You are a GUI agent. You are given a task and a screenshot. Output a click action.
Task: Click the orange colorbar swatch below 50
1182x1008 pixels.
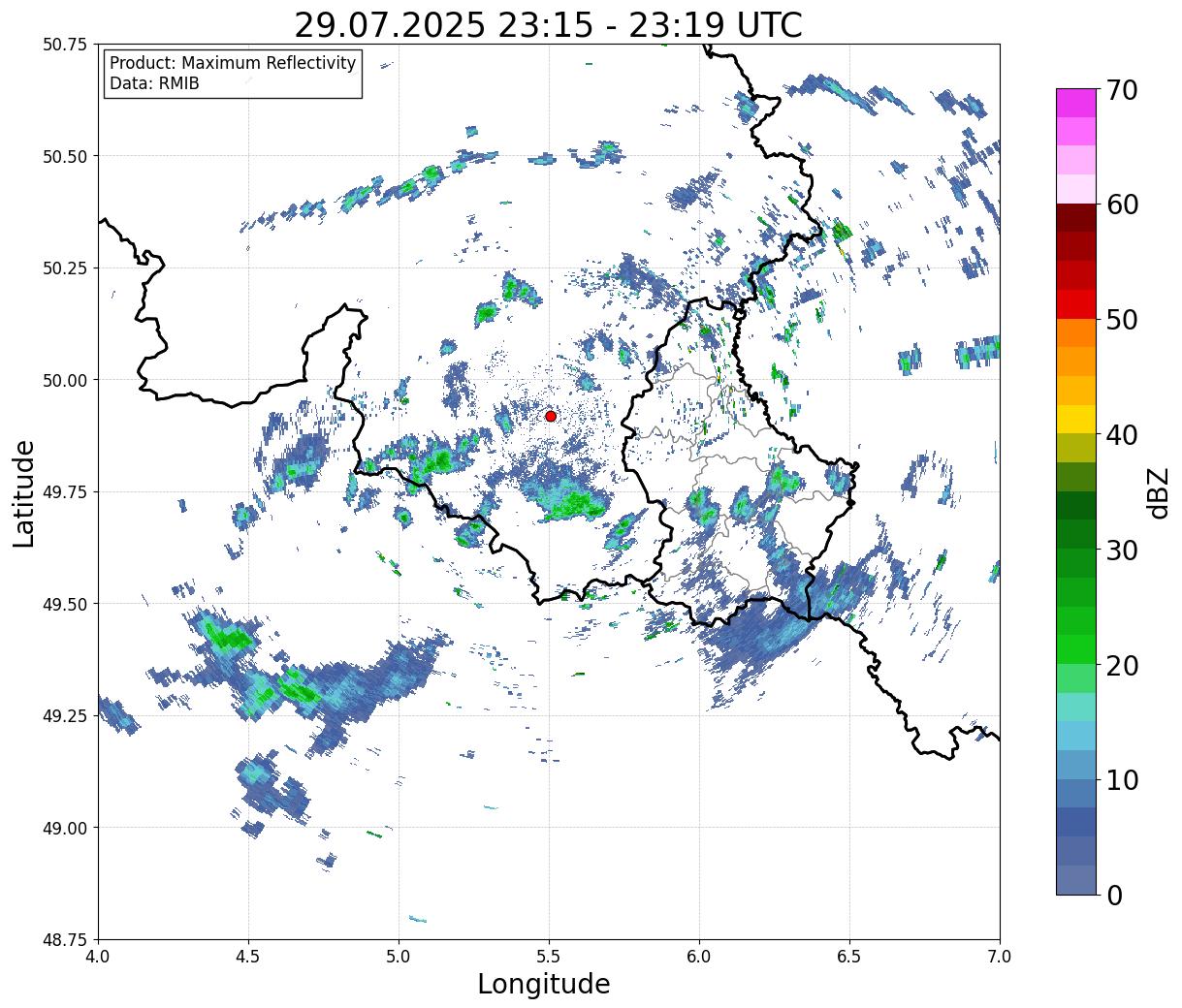1076,332
